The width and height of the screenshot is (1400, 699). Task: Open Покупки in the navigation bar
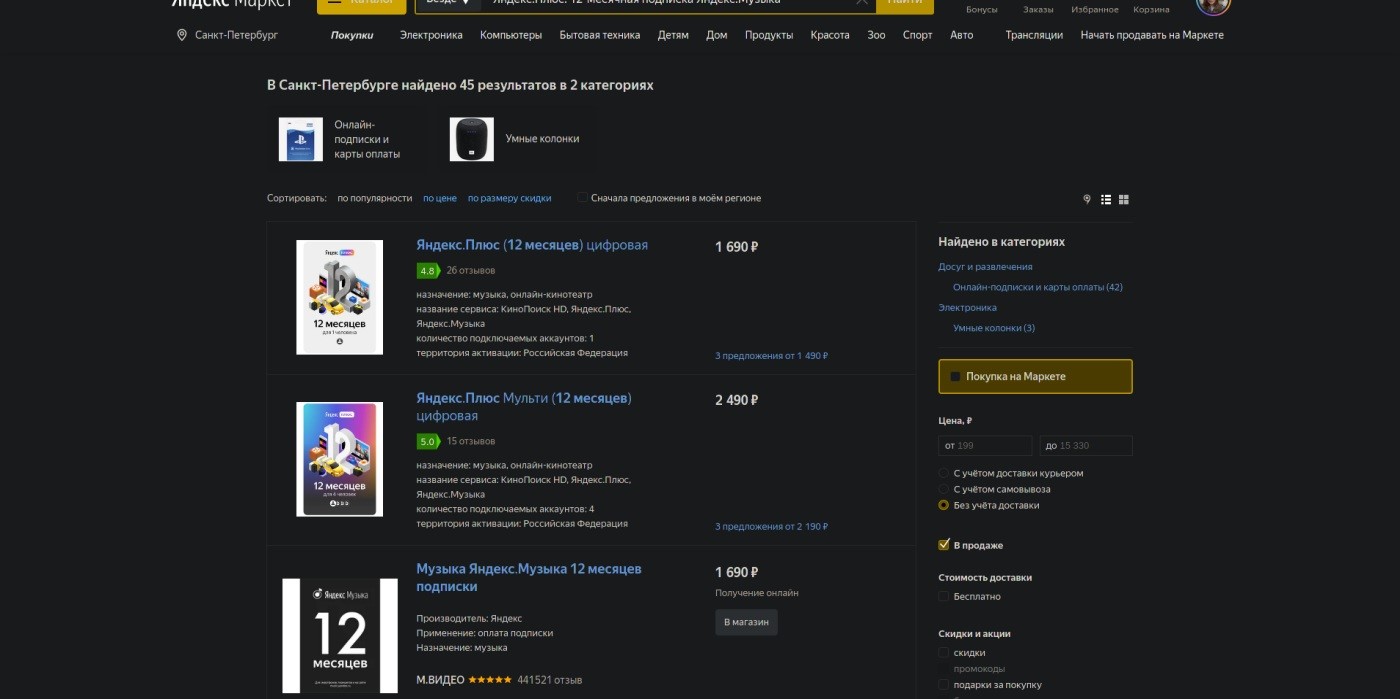pyautogui.click(x=352, y=35)
